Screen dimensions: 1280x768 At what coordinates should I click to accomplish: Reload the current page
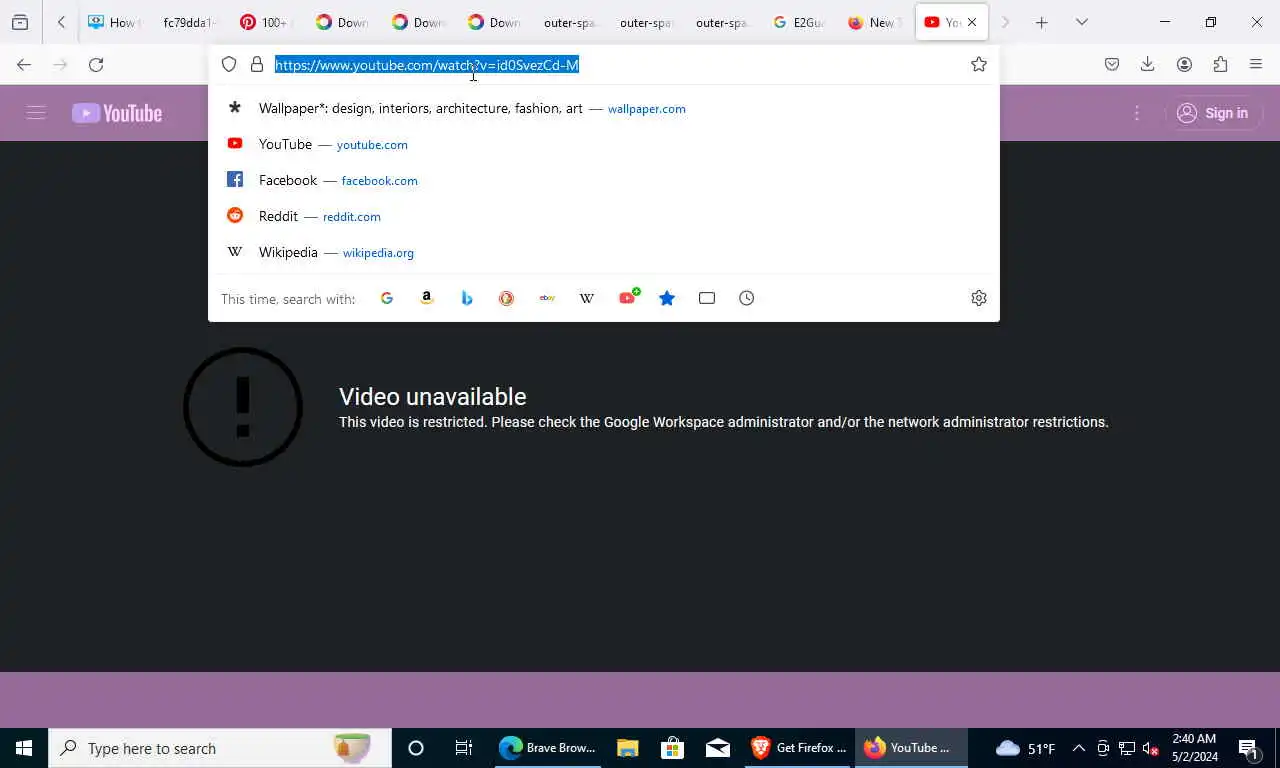coord(96,65)
